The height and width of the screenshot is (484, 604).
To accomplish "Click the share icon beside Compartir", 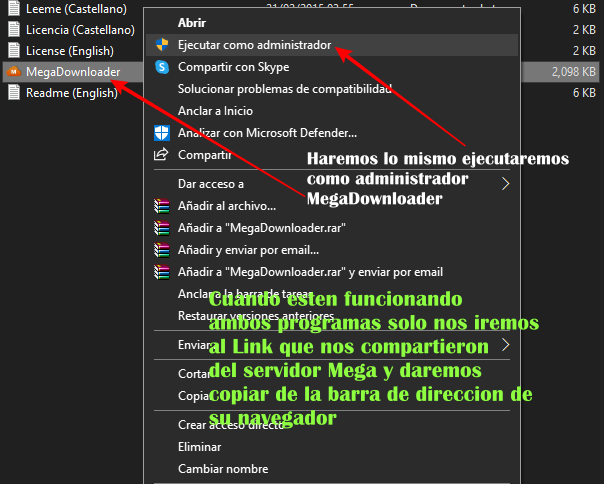I will pos(161,154).
